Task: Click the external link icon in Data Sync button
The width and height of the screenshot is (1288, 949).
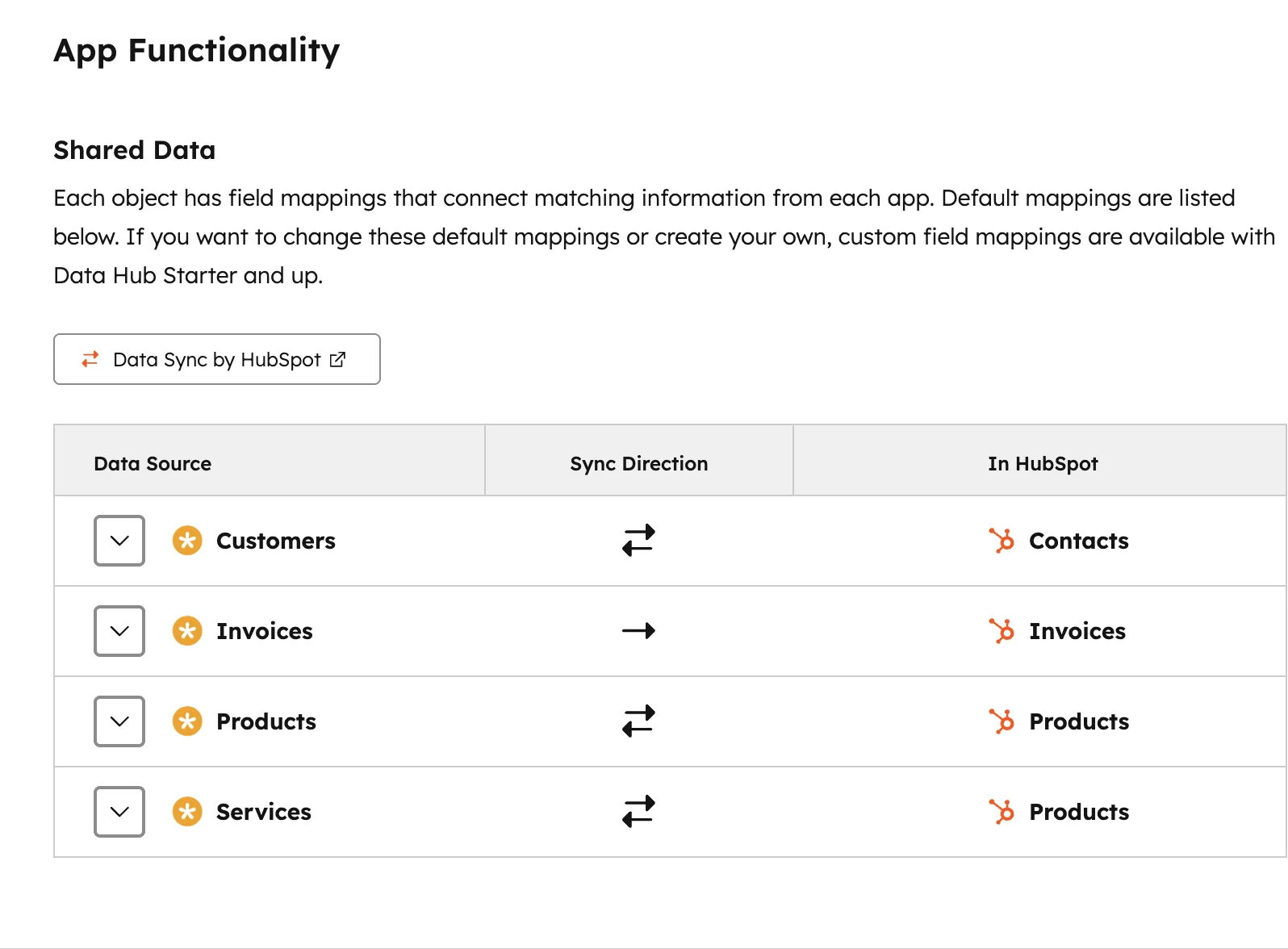Action: point(337,359)
